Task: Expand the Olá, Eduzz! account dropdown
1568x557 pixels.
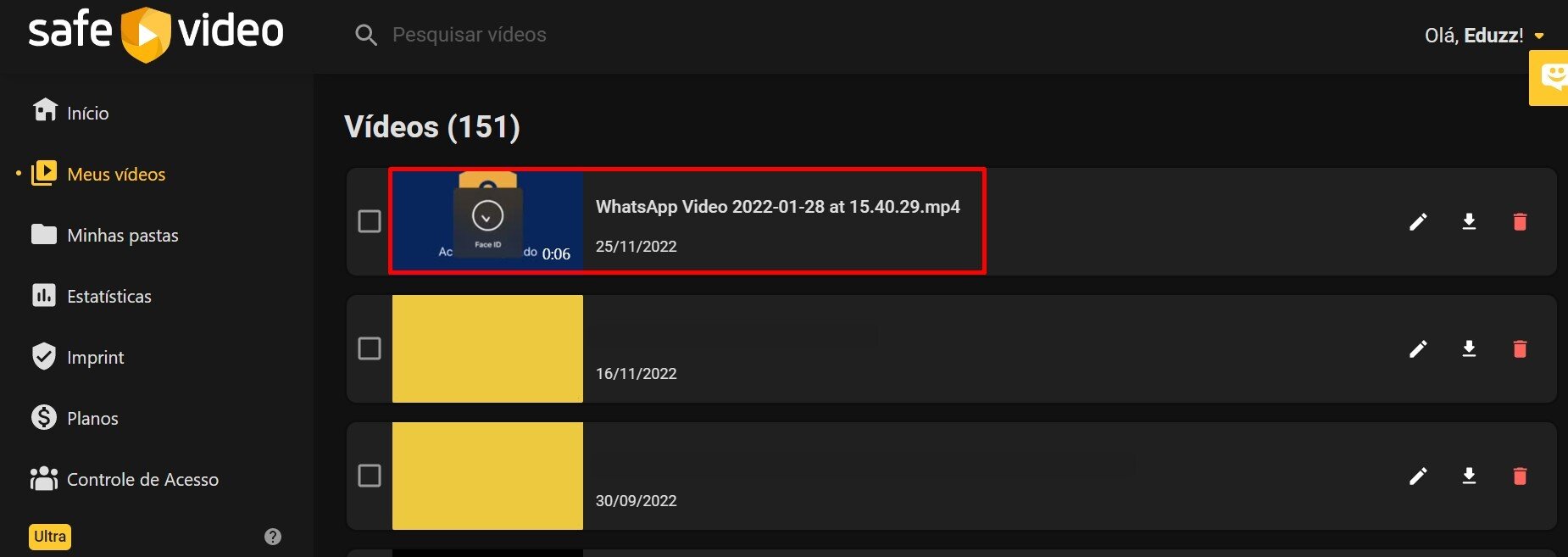Action: coord(1539,36)
